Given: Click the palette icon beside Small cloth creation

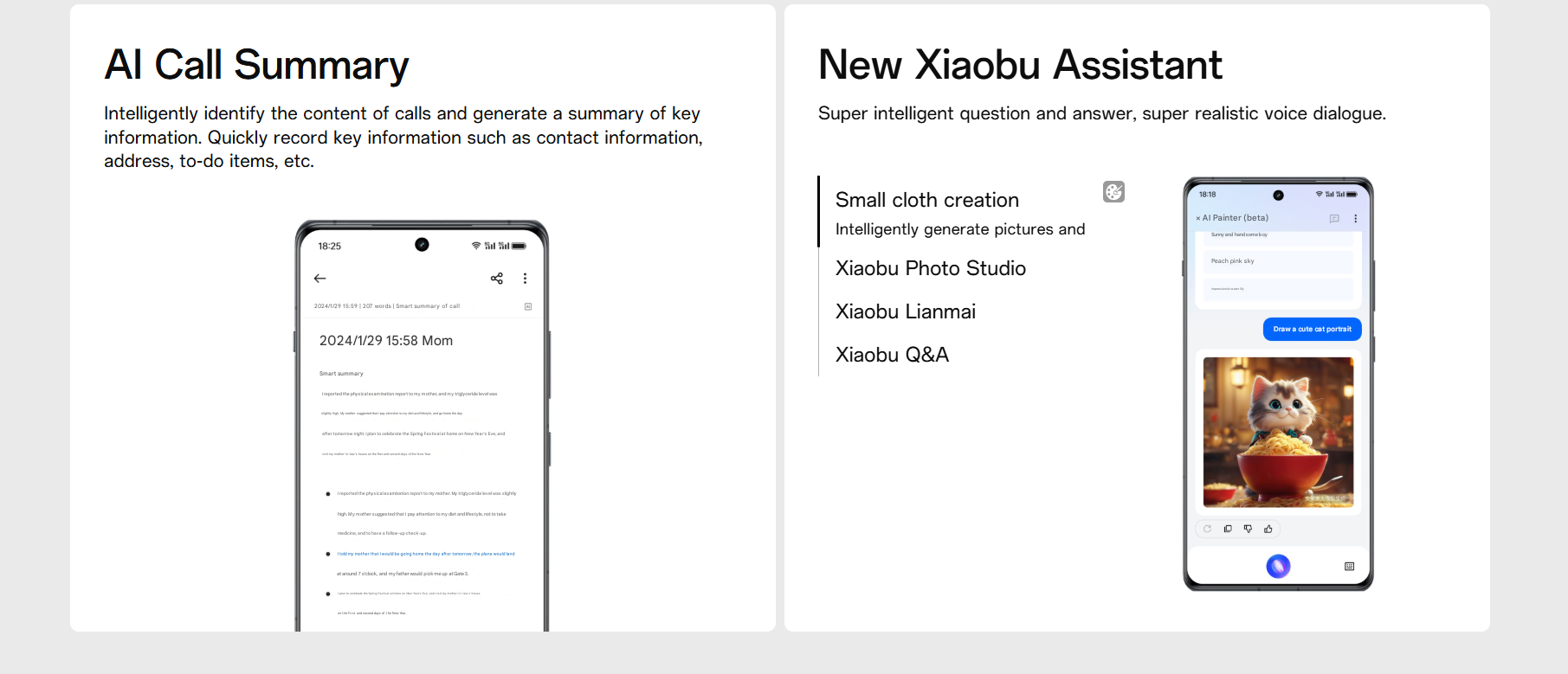Looking at the screenshot, I should (x=1113, y=192).
